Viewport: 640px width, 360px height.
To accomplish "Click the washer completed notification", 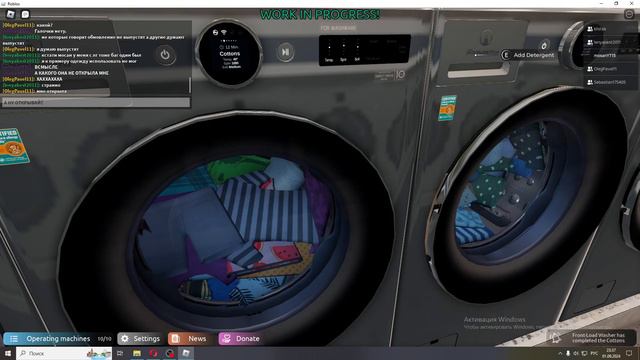I will click(591, 338).
